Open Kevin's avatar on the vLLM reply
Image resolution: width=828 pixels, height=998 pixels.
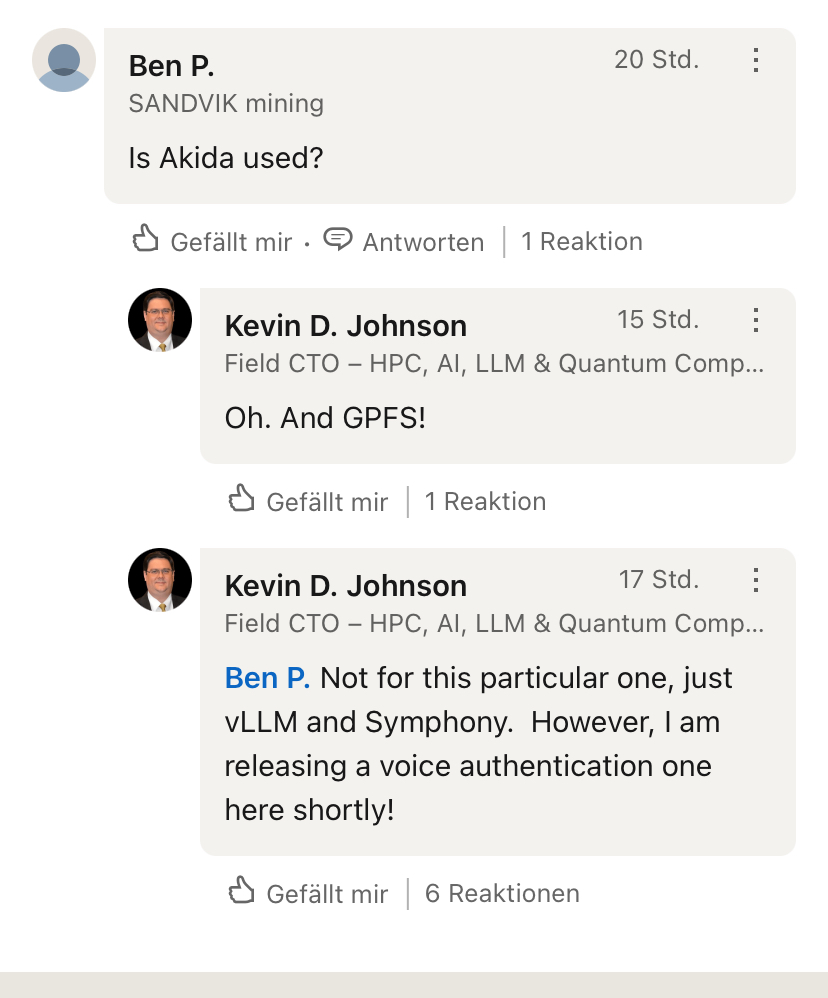coord(160,580)
